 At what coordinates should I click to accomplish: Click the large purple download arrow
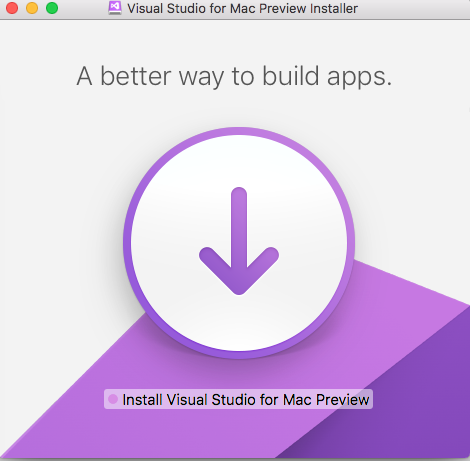click(239, 241)
